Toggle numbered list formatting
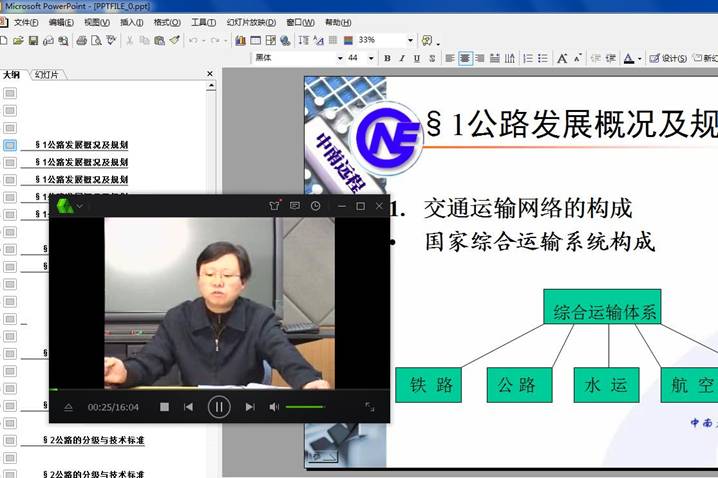Image resolution: width=718 pixels, height=478 pixels. 528,58
